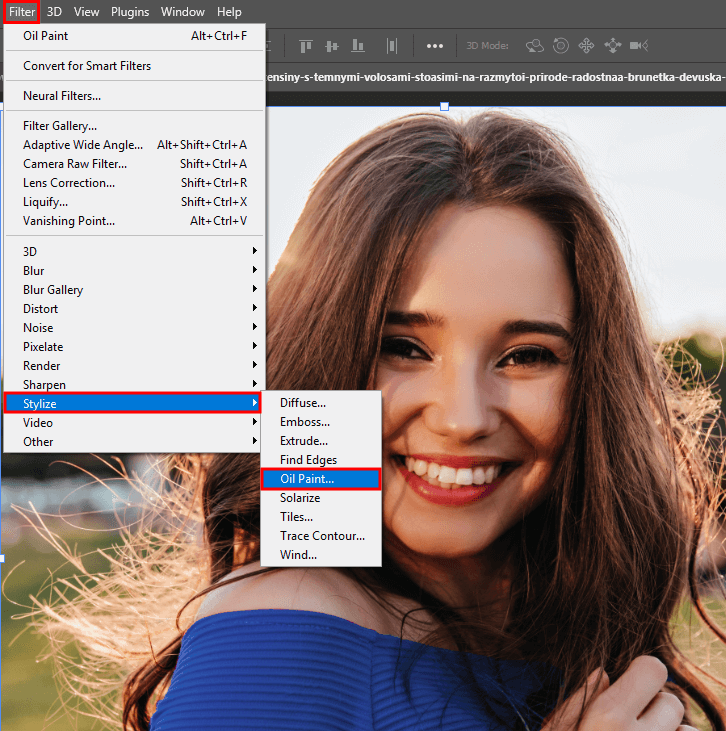Expand the Pixelate submenu

(135, 347)
